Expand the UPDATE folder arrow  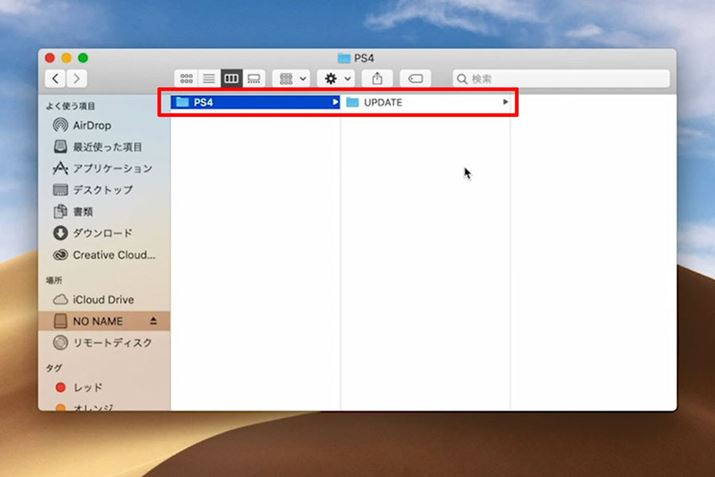tap(505, 102)
